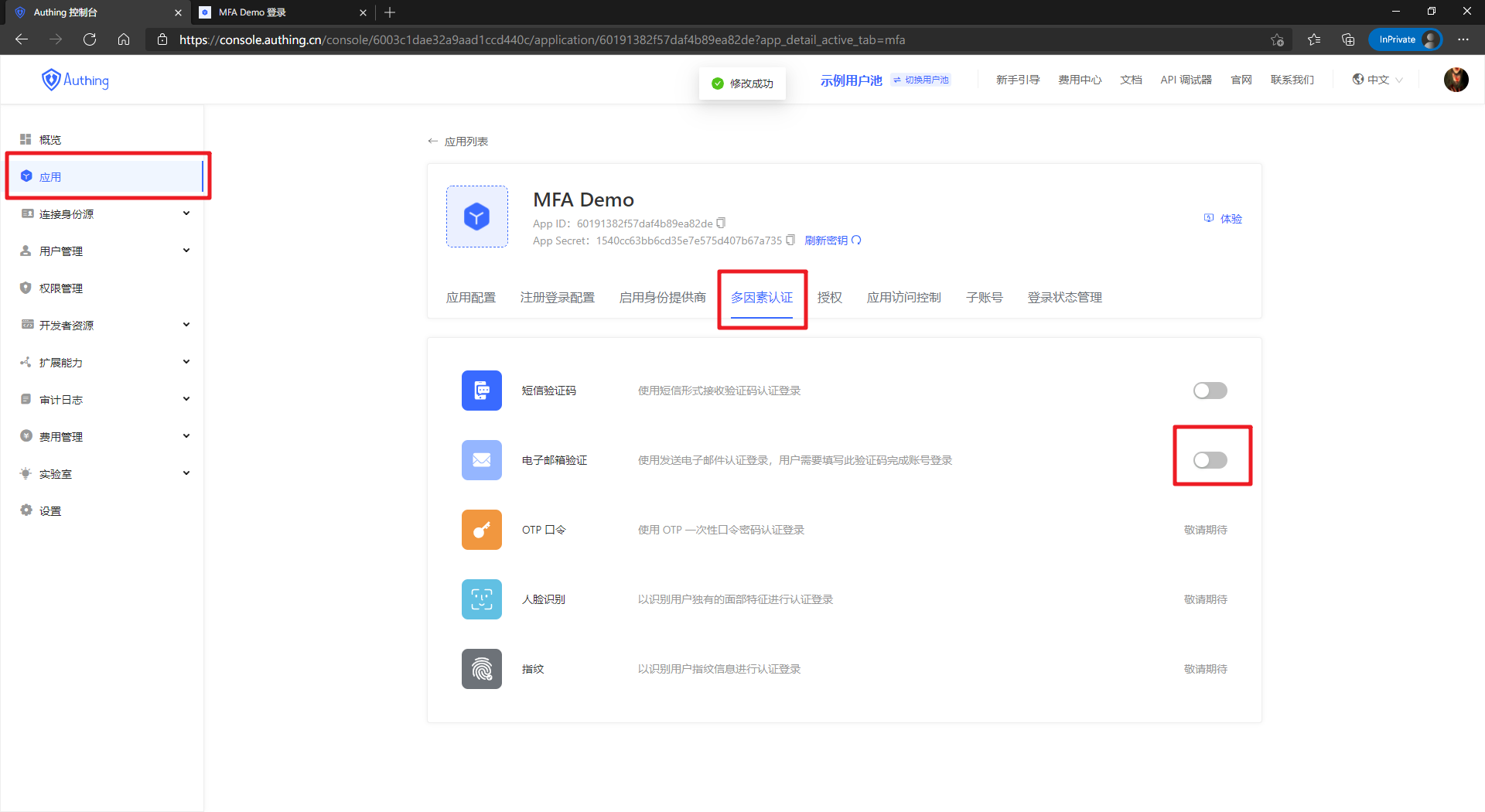
Task: Switch to the 登录状态管理 tab
Action: [x=1065, y=298]
